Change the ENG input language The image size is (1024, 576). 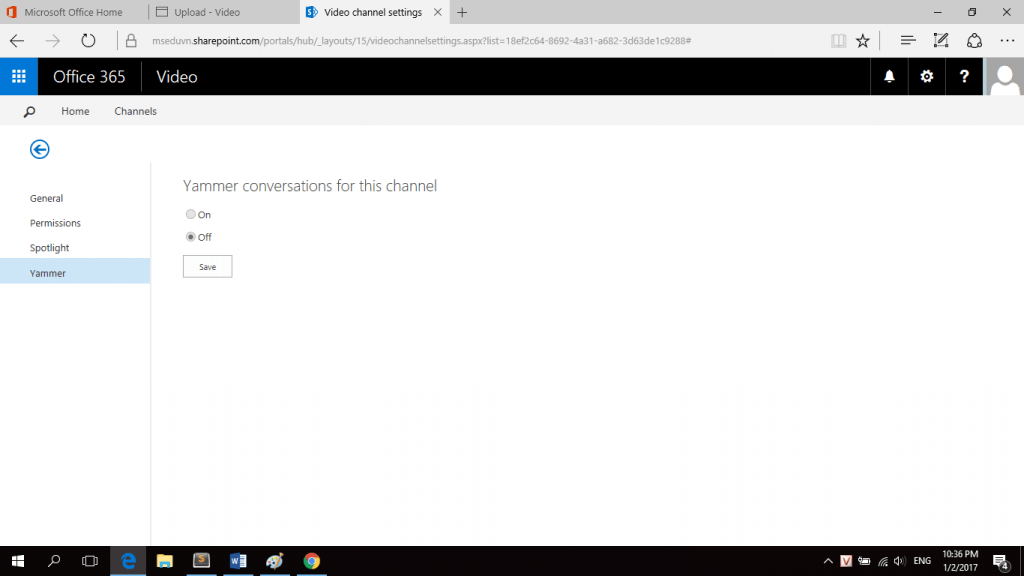(922, 561)
